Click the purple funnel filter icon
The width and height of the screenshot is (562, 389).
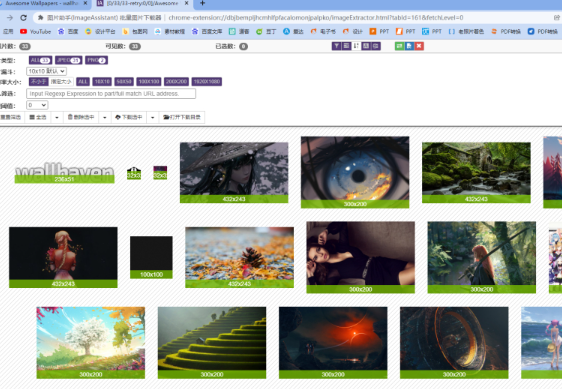tap(336, 46)
